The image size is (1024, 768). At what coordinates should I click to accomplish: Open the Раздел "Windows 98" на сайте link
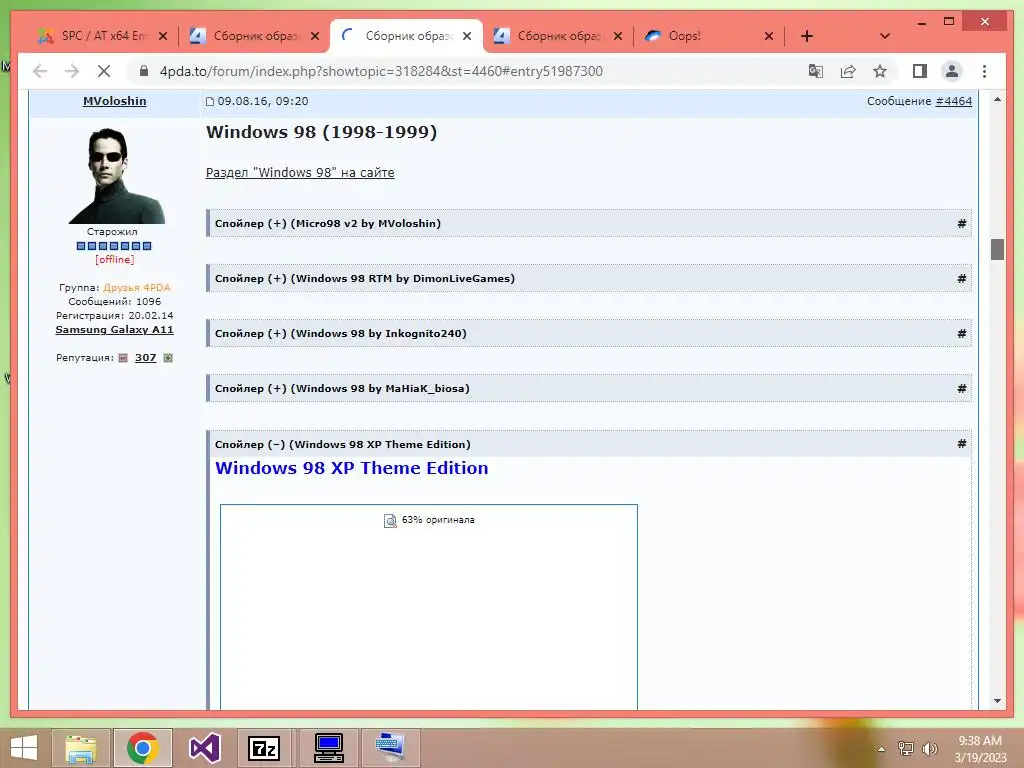point(300,172)
